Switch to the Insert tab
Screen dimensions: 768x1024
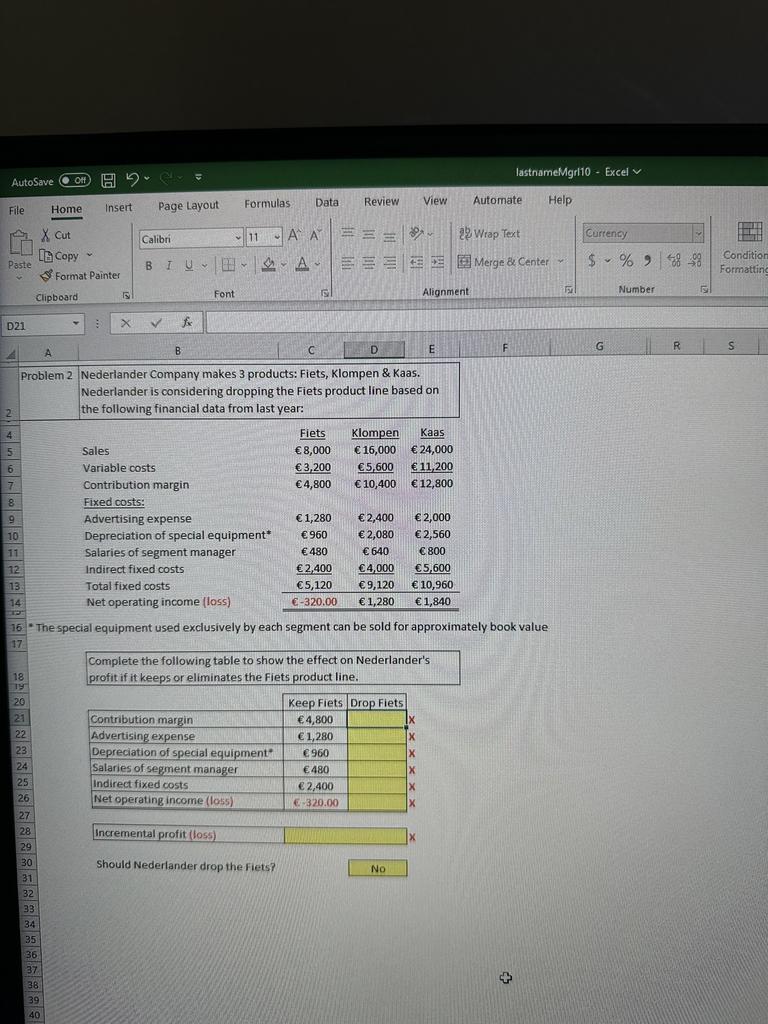pos(118,207)
